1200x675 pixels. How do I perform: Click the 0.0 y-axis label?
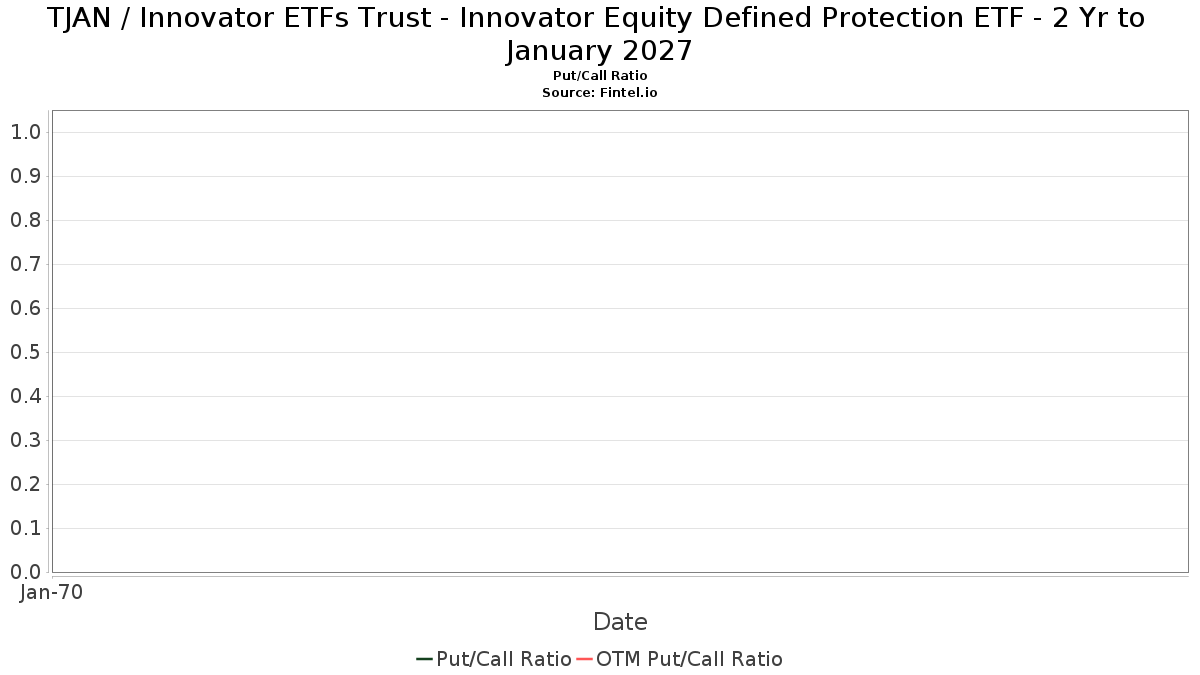[25, 572]
